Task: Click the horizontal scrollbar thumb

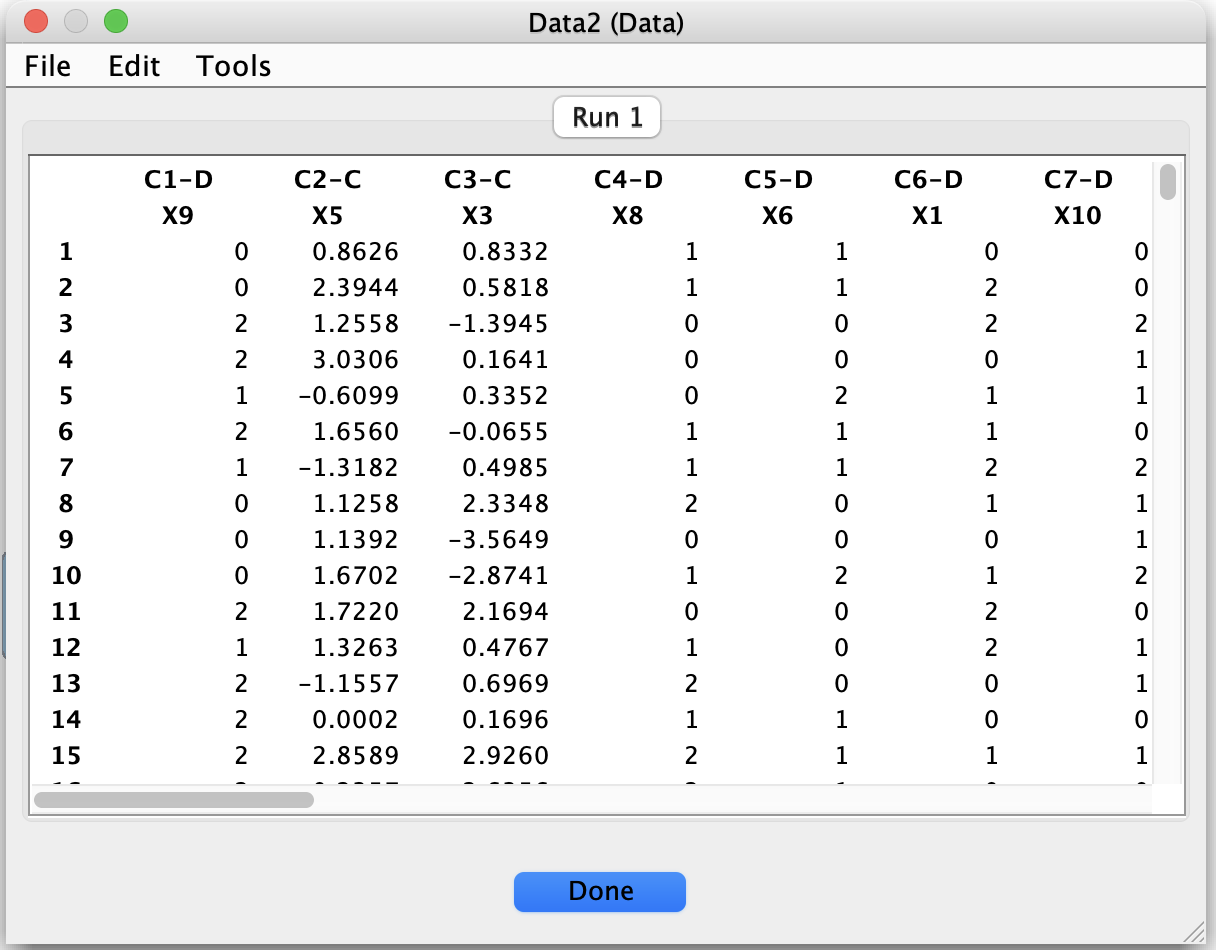Action: [174, 800]
